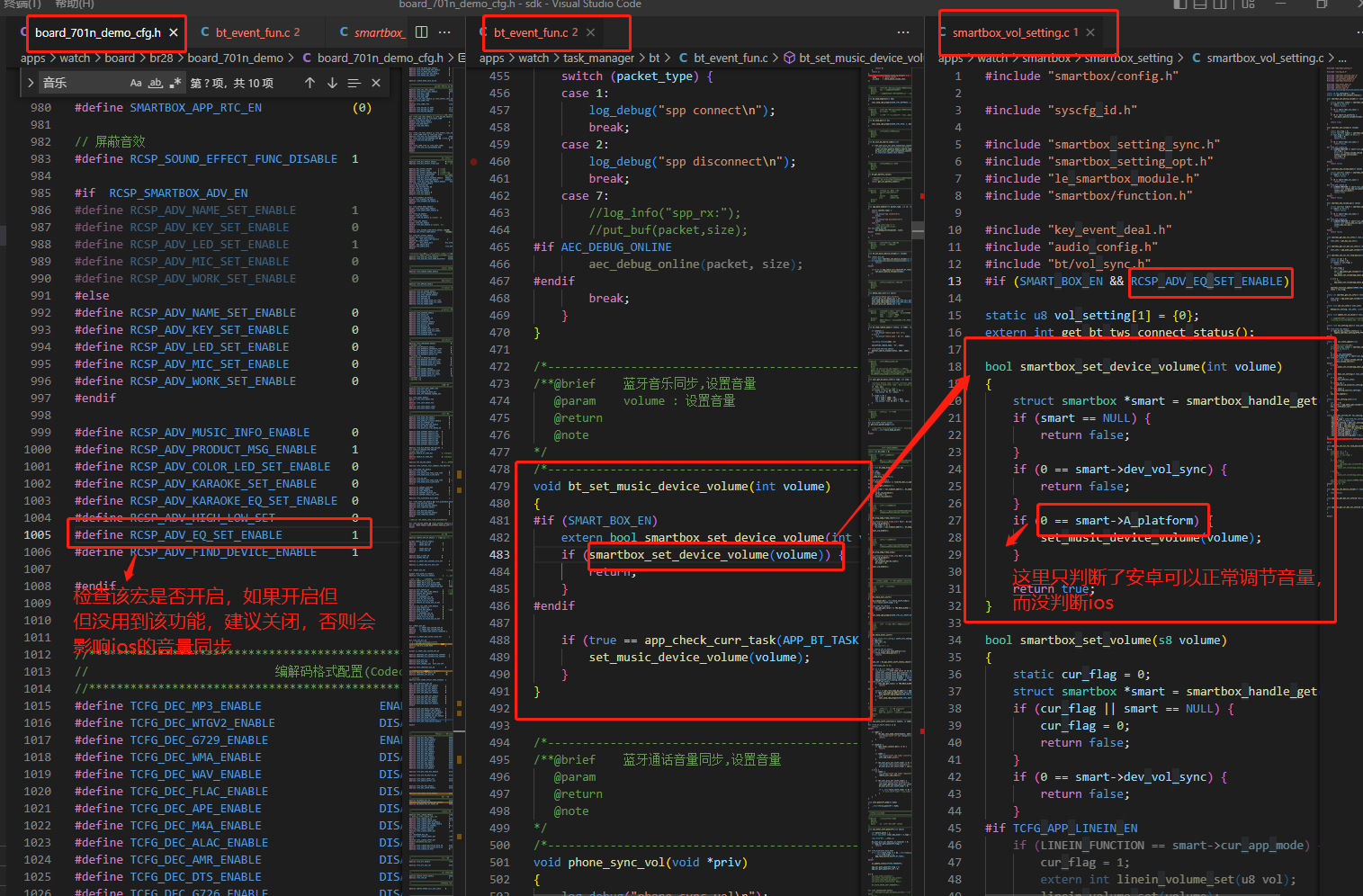Open more actions for the left editor group
Screen dimensions: 1363x896
444,32
